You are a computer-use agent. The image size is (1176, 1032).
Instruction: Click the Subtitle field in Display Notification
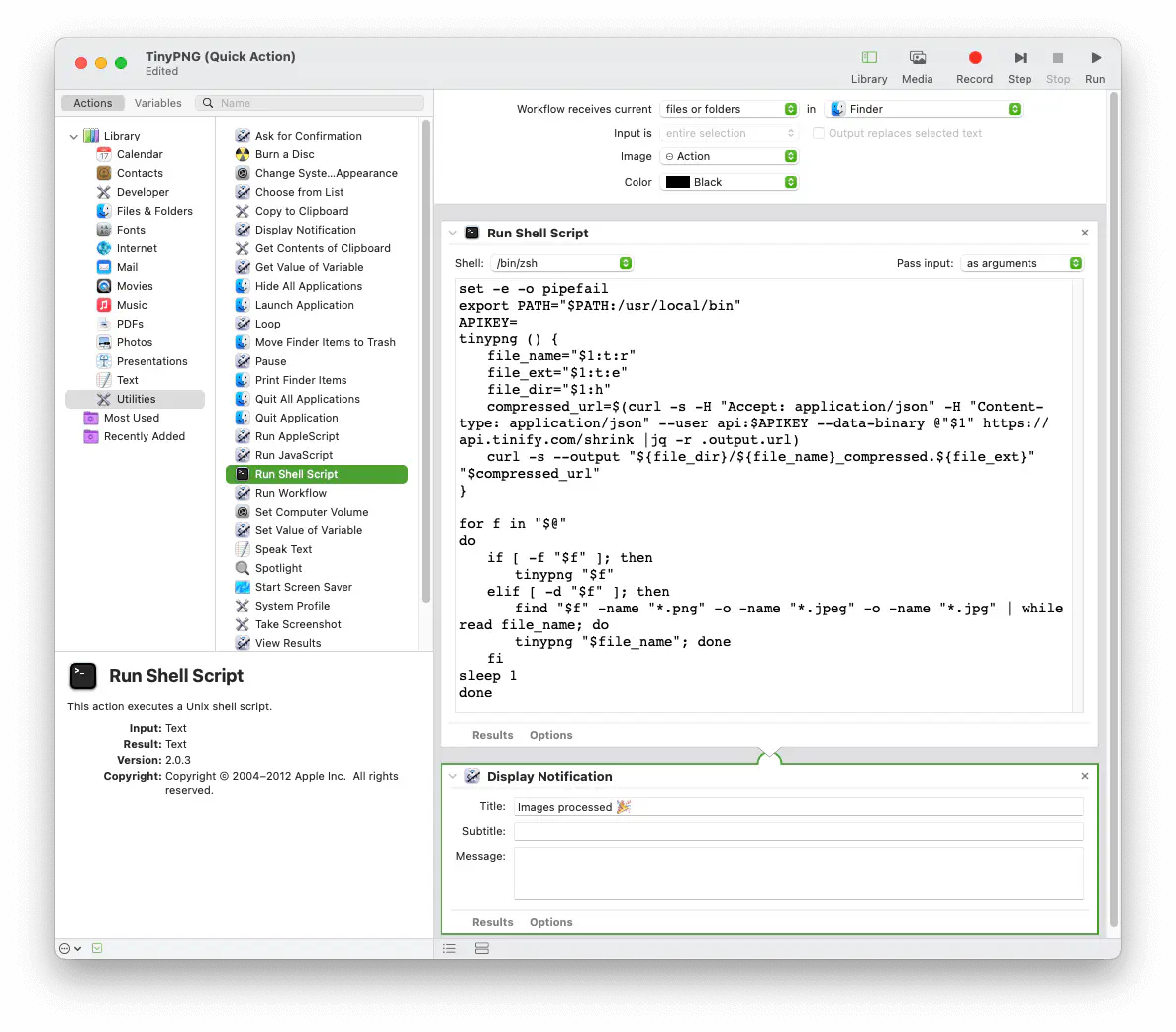(x=798, y=831)
